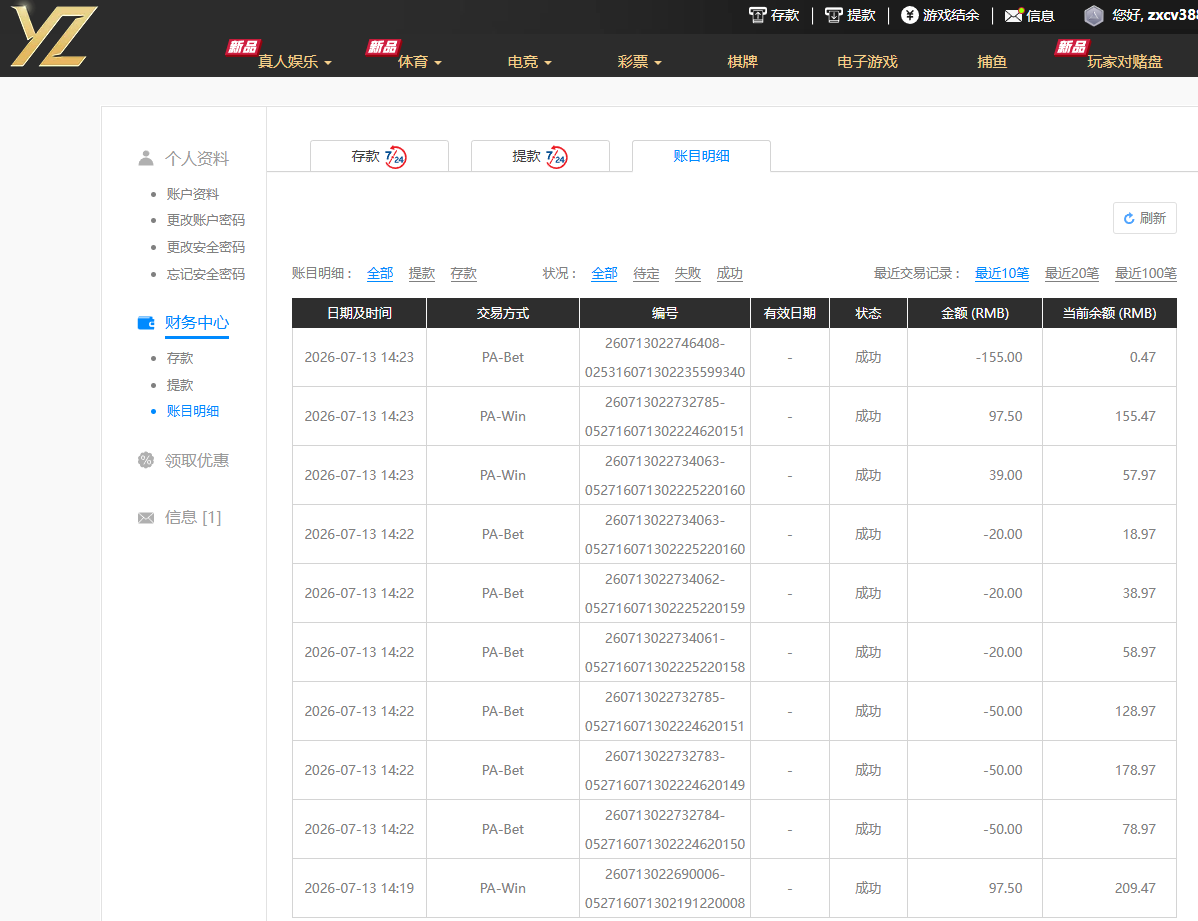Switch to the 提款 tab

[540, 156]
